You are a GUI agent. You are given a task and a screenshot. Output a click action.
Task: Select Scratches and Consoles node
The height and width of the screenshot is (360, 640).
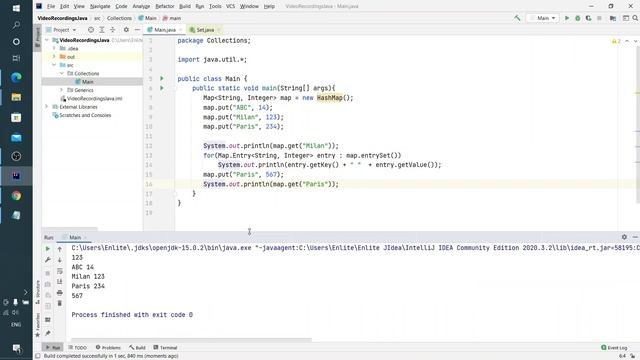click(x=85, y=115)
